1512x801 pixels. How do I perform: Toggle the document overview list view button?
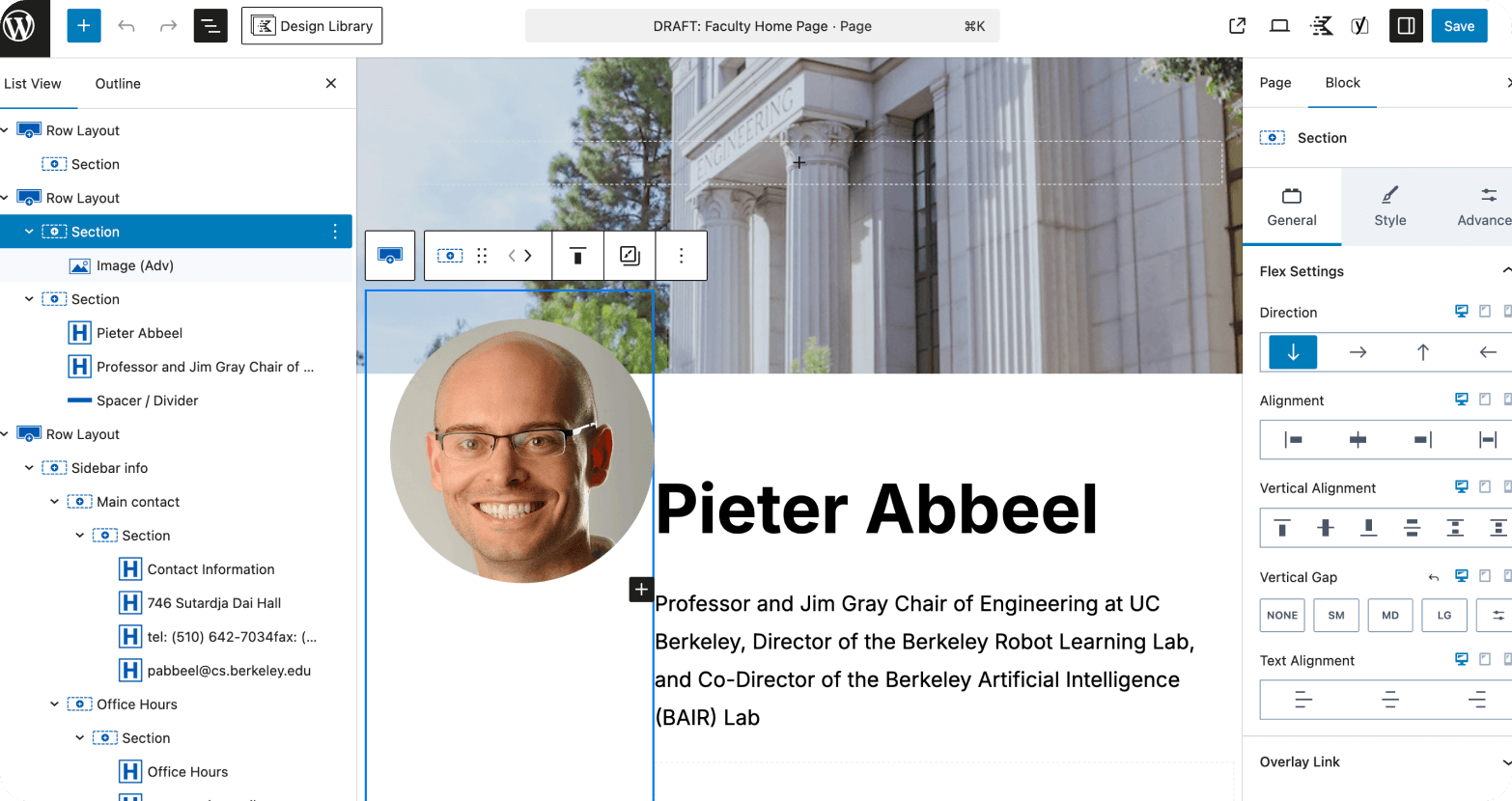[x=210, y=26]
